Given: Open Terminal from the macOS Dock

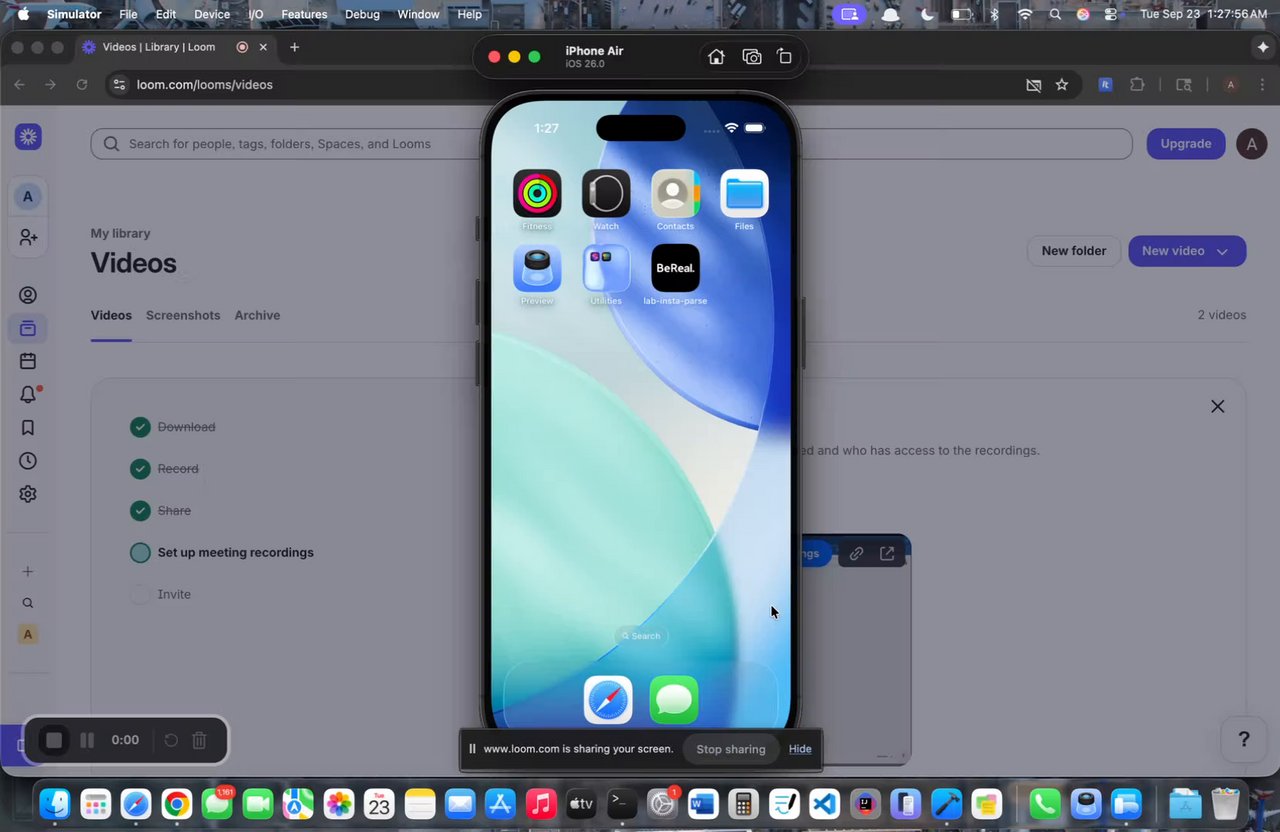Looking at the screenshot, I should pyautogui.click(x=622, y=803).
